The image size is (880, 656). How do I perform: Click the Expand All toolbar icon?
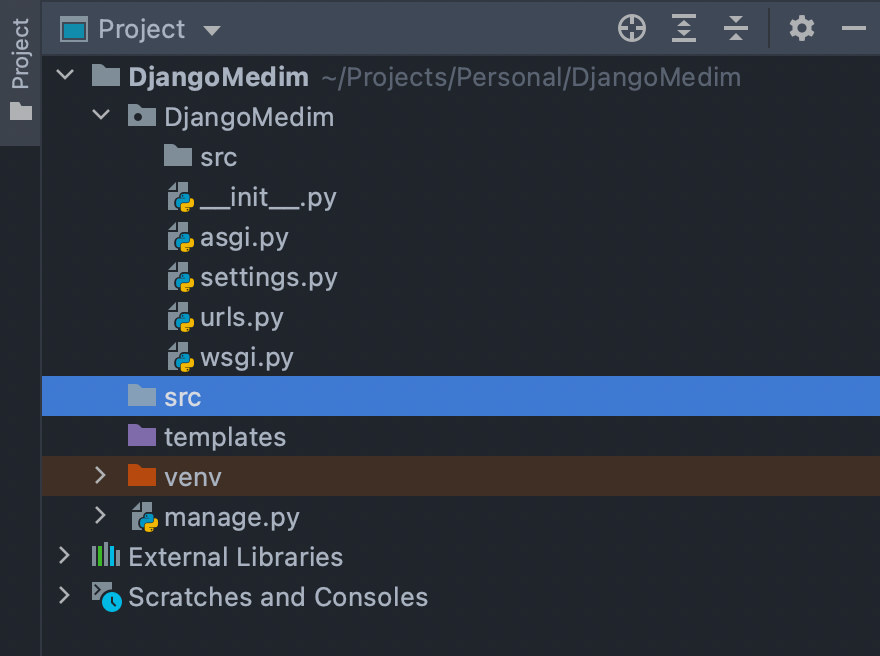[x=684, y=28]
